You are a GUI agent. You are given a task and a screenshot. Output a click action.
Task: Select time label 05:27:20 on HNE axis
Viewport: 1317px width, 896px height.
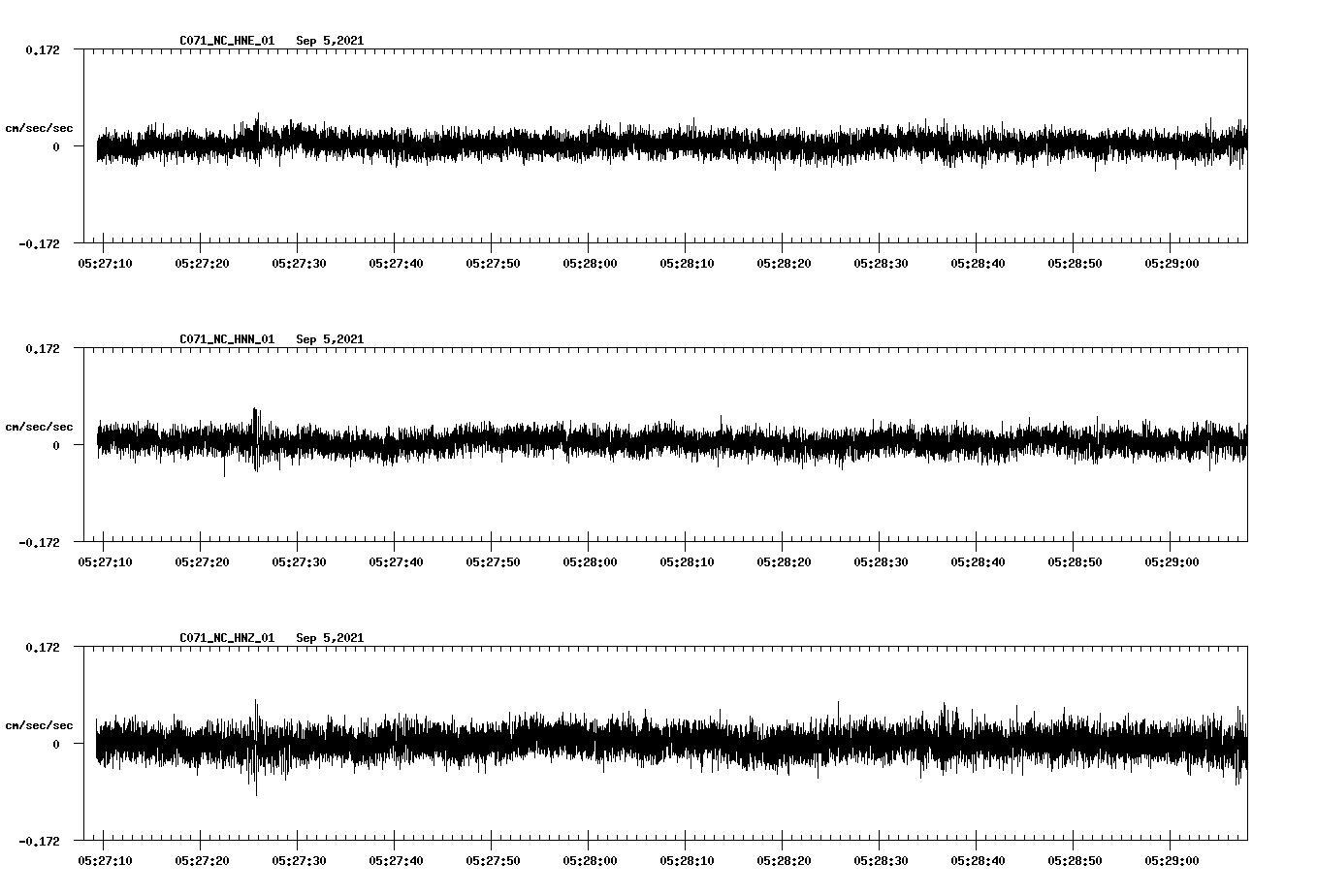(203, 264)
